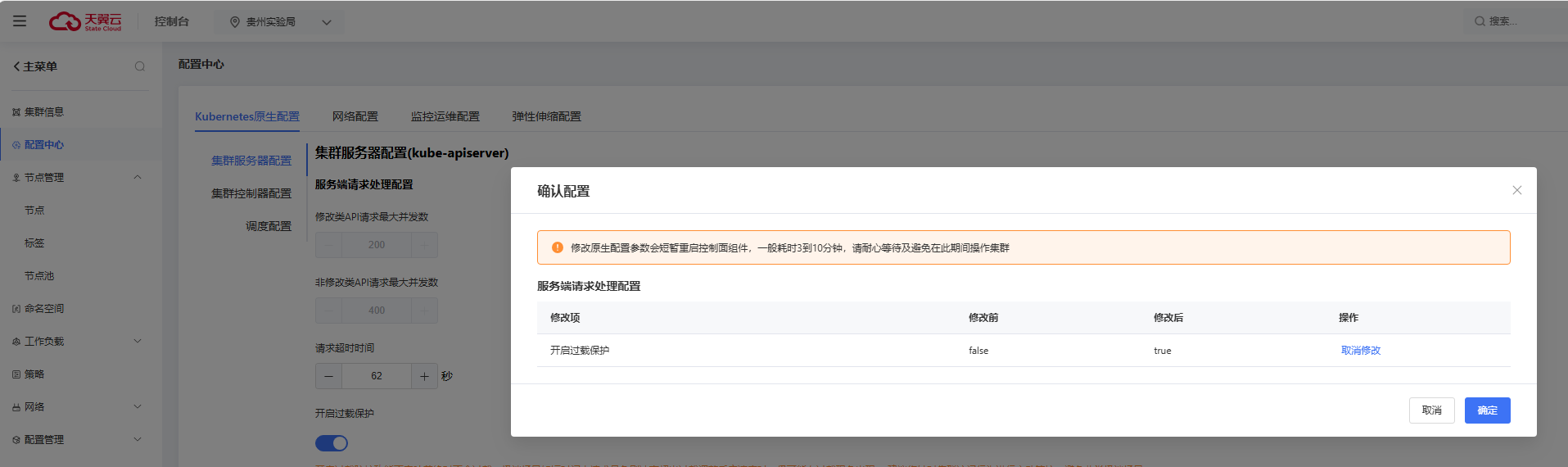This screenshot has width=1568, height=467.
Task: Click the plus icon for 请求超时时间
Action: point(424,376)
